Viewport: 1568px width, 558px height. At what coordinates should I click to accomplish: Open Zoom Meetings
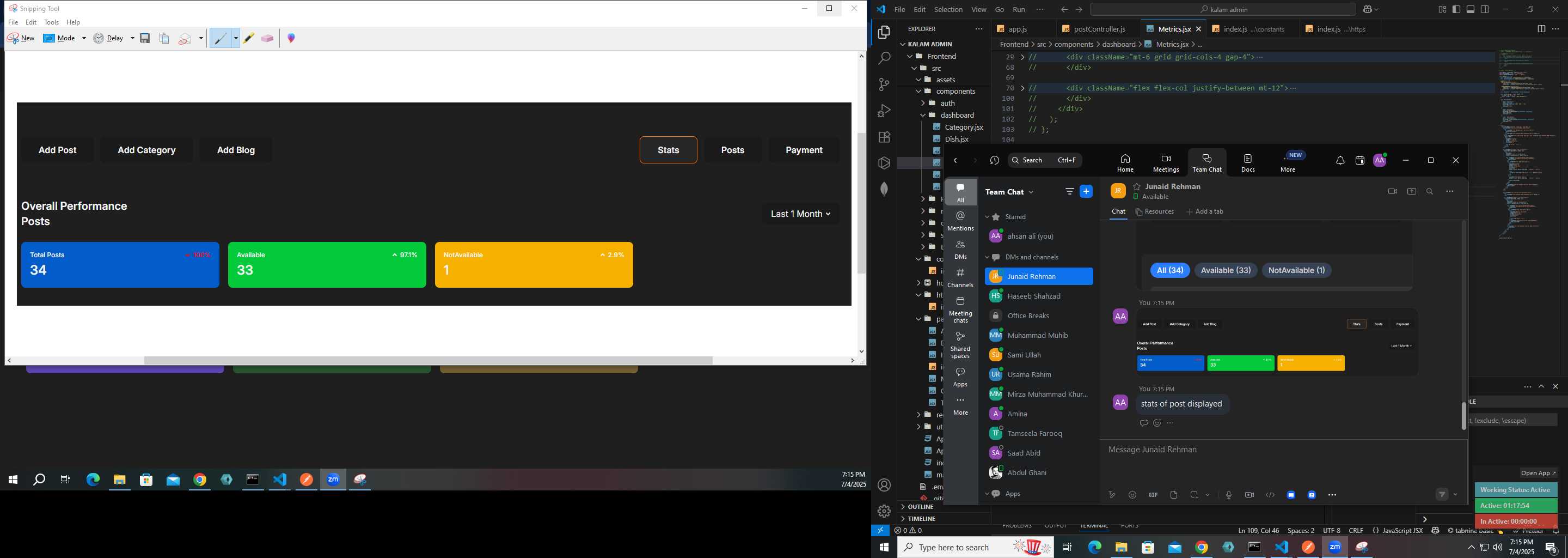point(1166,162)
